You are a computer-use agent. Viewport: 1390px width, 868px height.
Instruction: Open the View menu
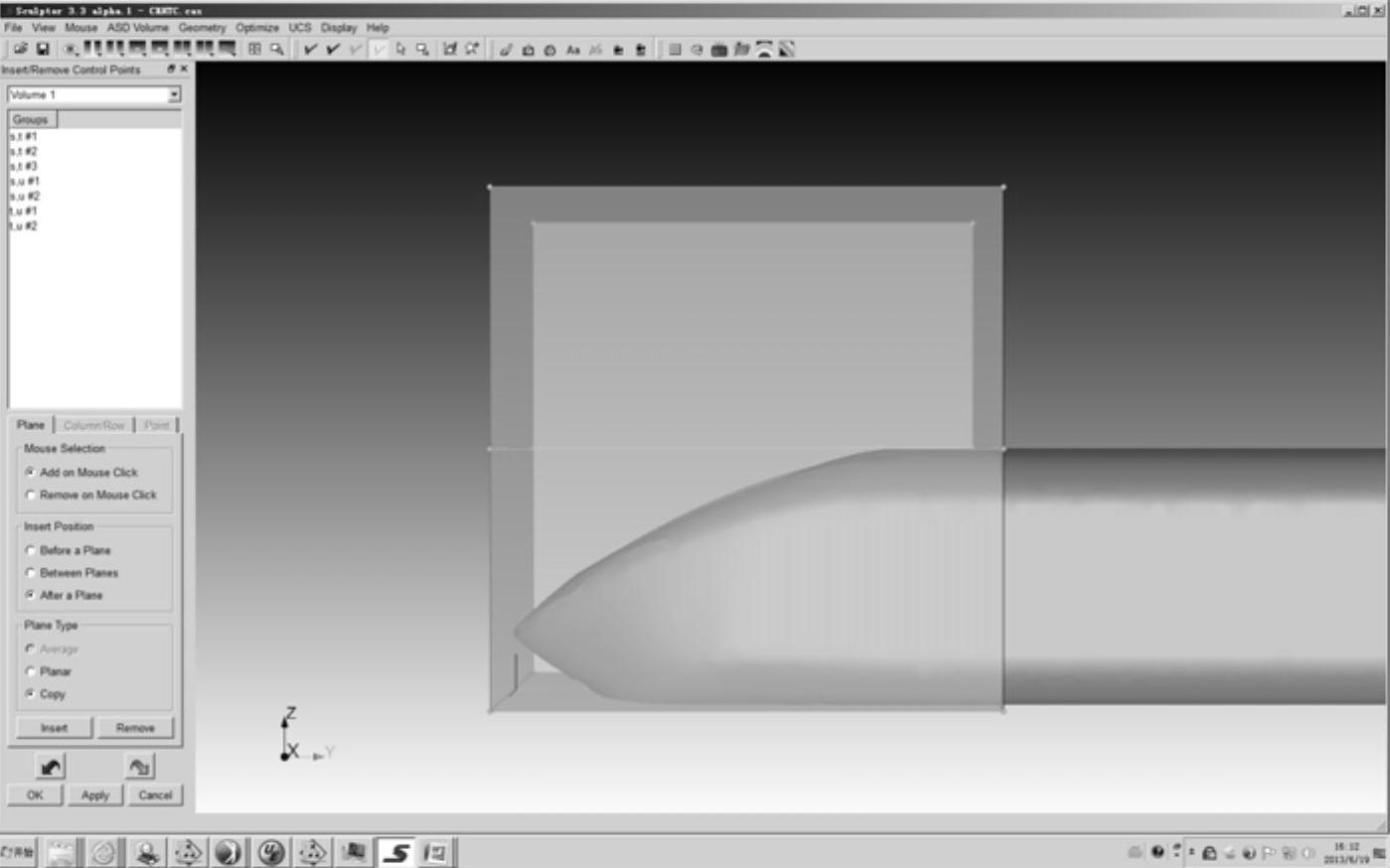coord(44,28)
